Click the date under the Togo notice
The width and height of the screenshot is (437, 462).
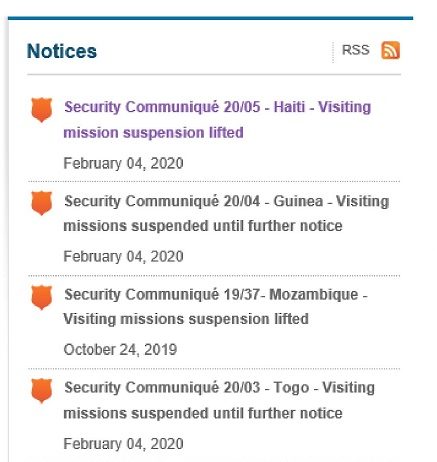point(123,444)
